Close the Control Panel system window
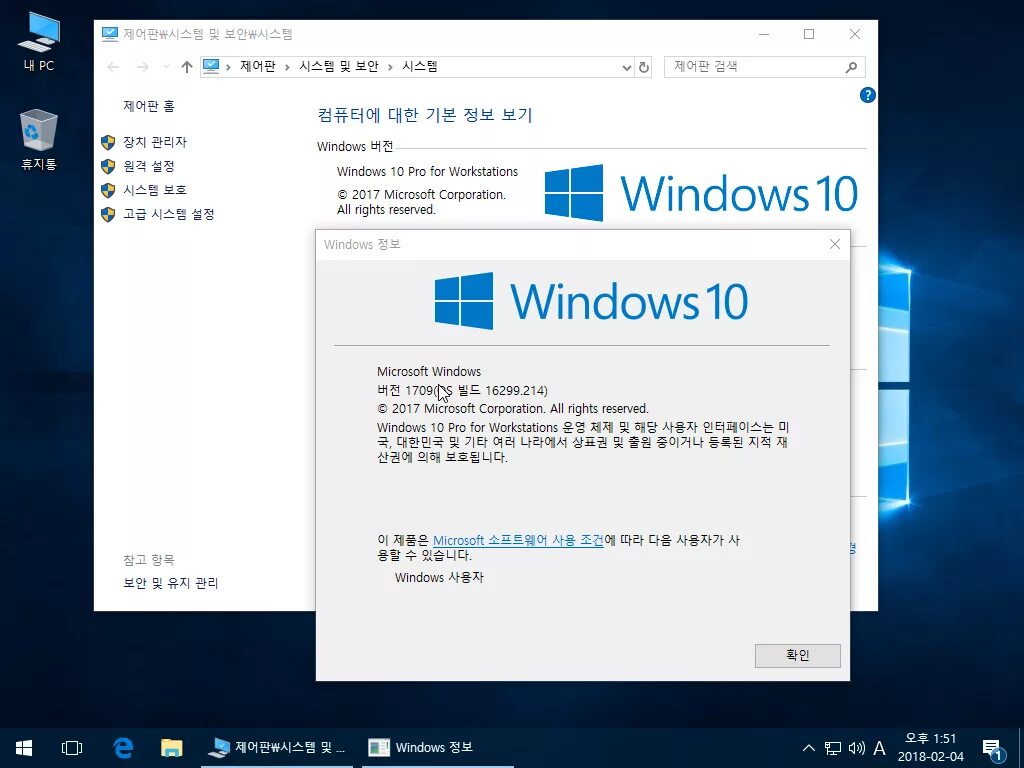This screenshot has width=1024, height=768. click(855, 34)
